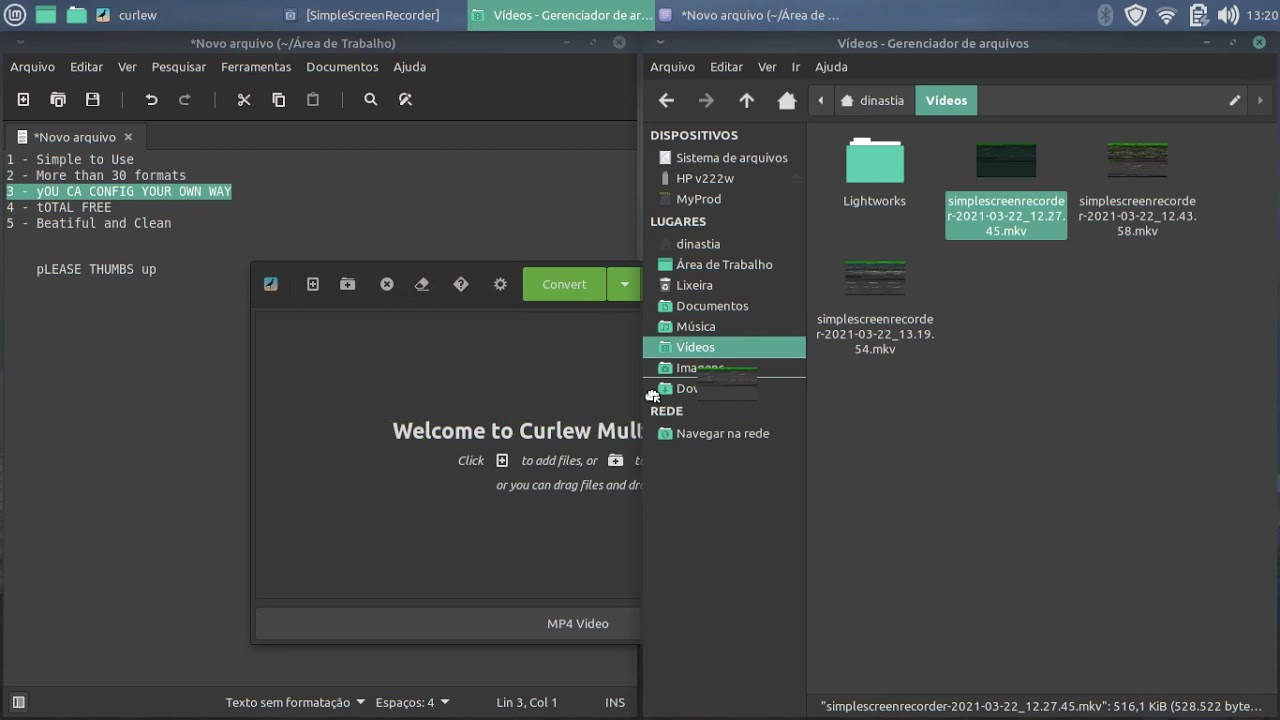1280x720 pixels.
Task: Click the pencil edit-path icon
Action: tap(1235, 100)
